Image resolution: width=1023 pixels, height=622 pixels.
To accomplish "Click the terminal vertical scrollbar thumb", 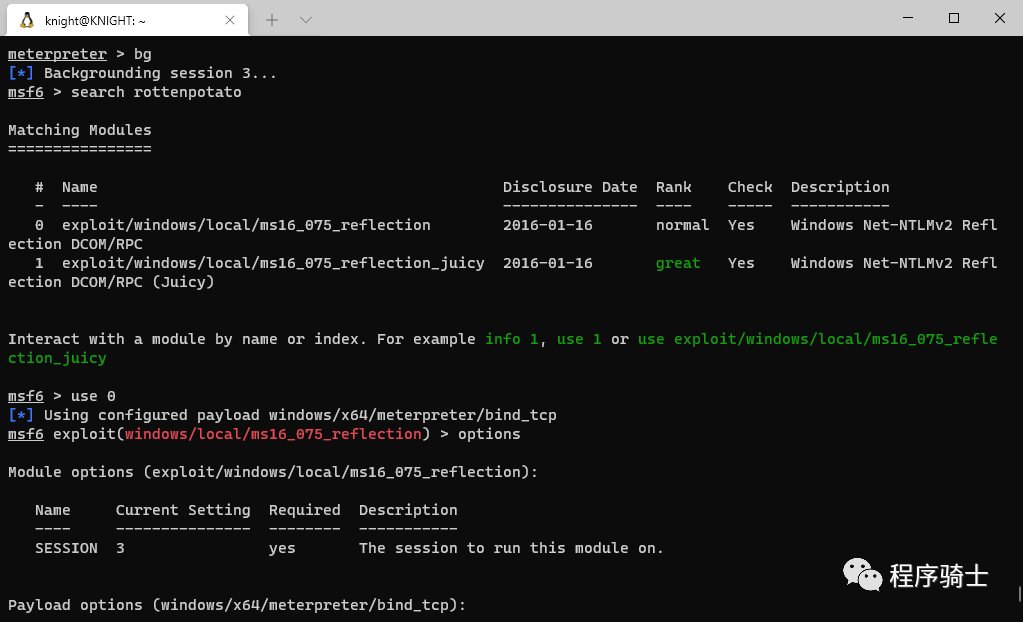I will click(x=1019, y=594).
